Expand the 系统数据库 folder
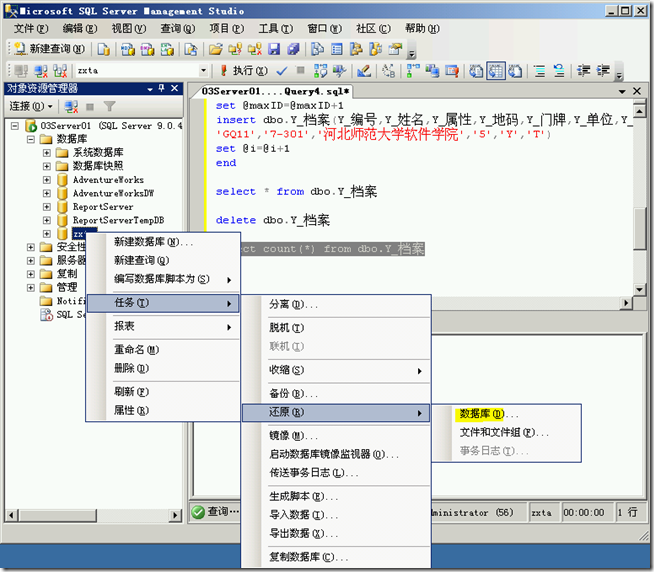 [x=47, y=153]
